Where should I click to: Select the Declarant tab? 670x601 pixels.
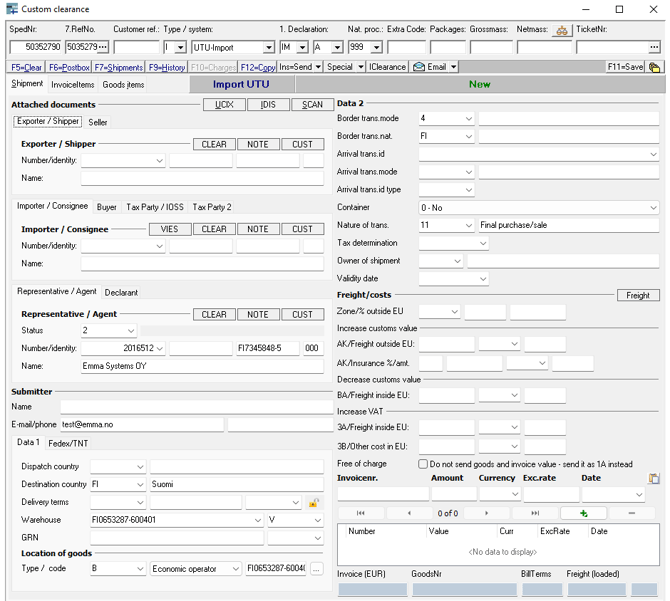pyautogui.click(x=121, y=293)
